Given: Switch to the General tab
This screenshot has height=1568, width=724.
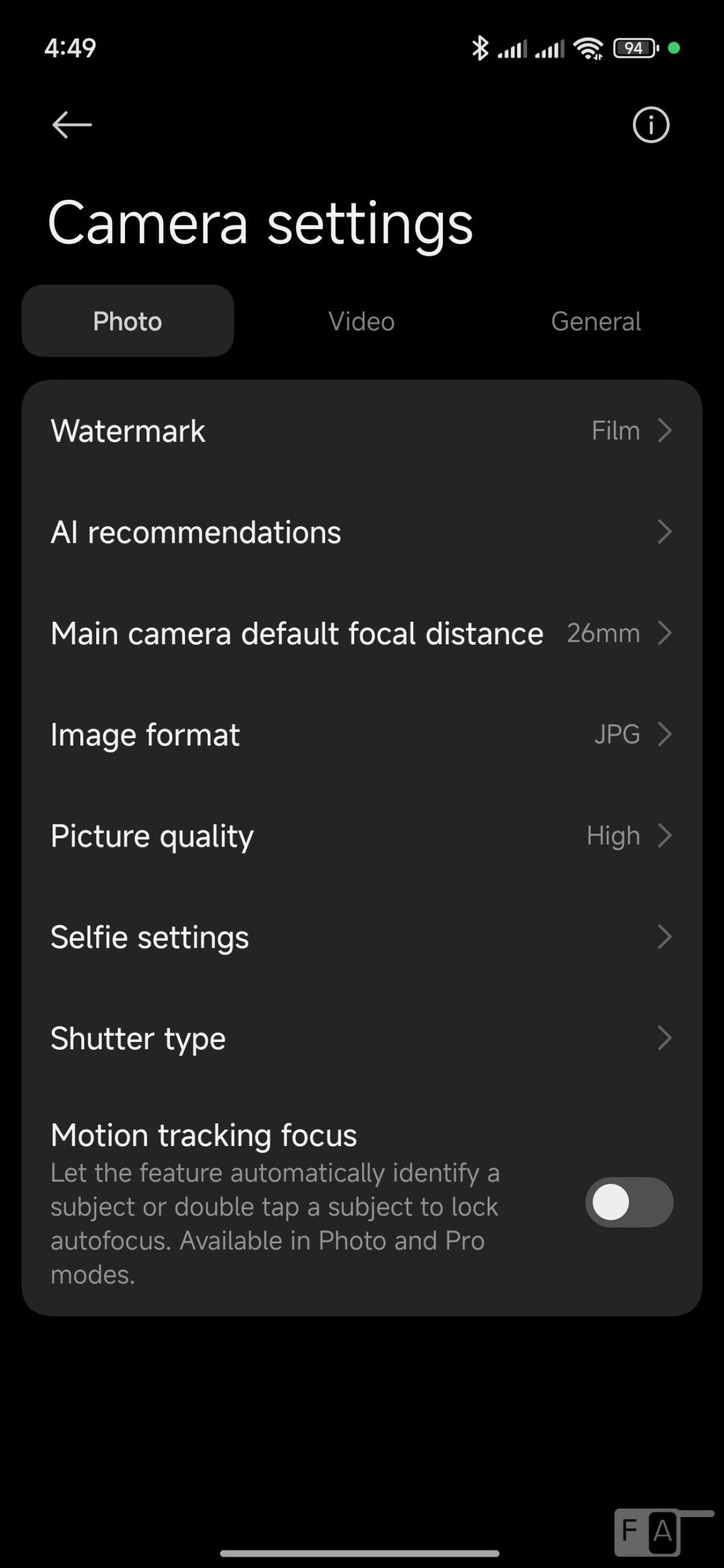Looking at the screenshot, I should [x=595, y=321].
